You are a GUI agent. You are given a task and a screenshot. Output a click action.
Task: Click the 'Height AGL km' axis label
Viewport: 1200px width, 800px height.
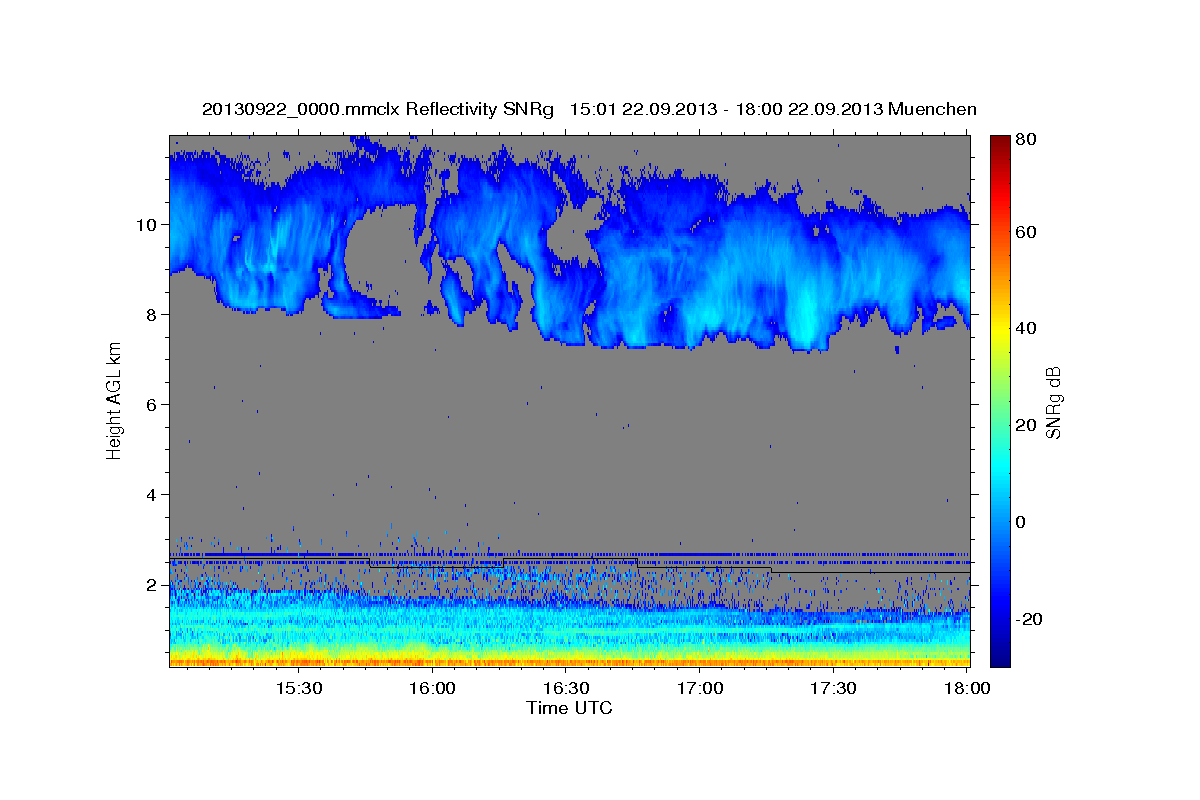[x=115, y=399]
